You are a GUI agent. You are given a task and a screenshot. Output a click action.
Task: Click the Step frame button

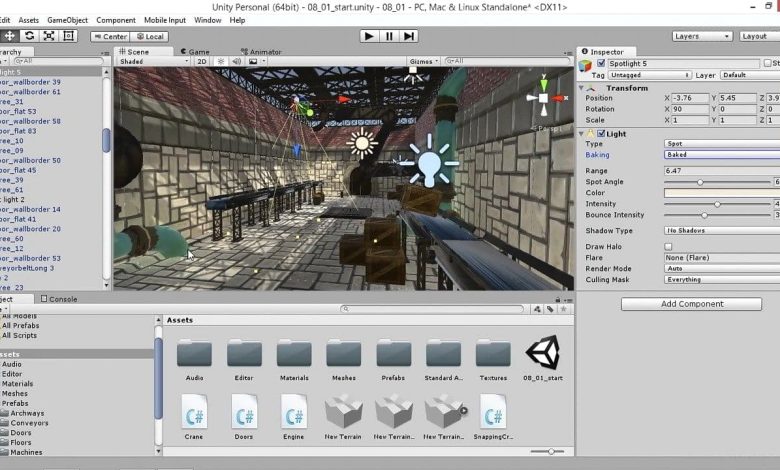pyautogui.click(x=408, y=36)
